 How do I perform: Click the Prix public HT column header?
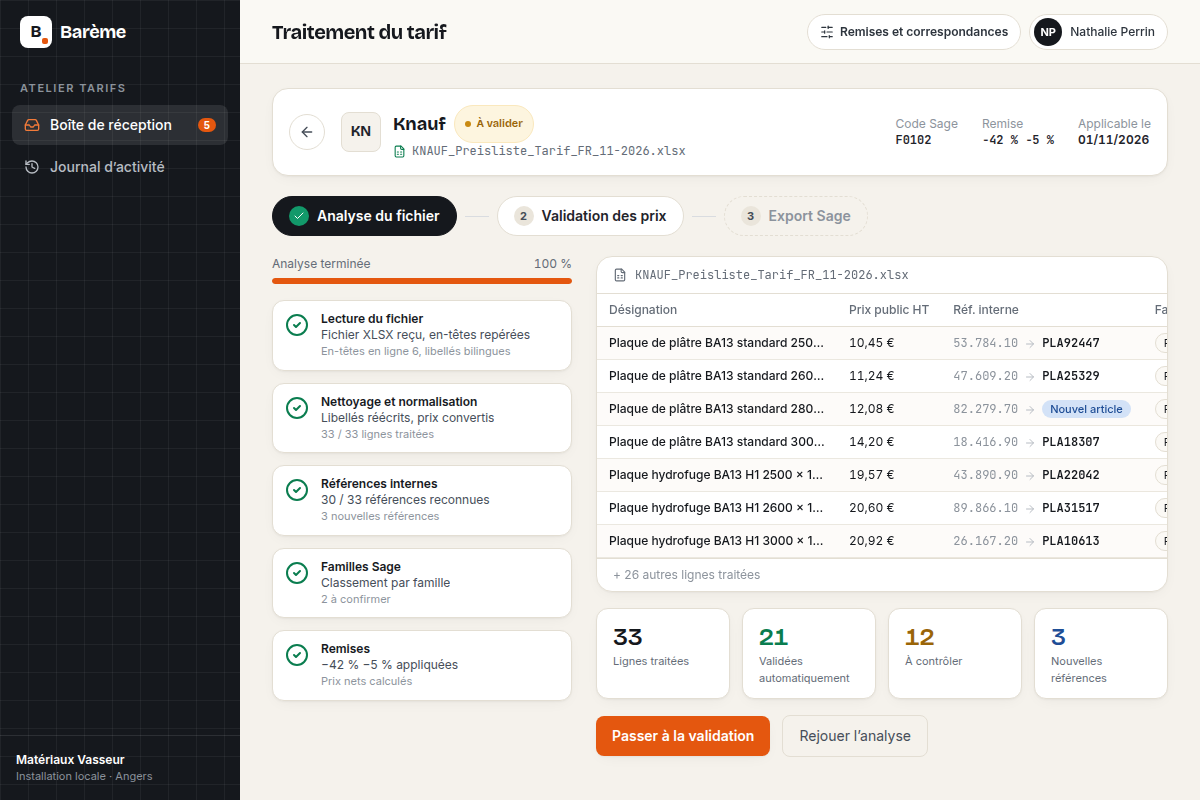coord(889,310)
